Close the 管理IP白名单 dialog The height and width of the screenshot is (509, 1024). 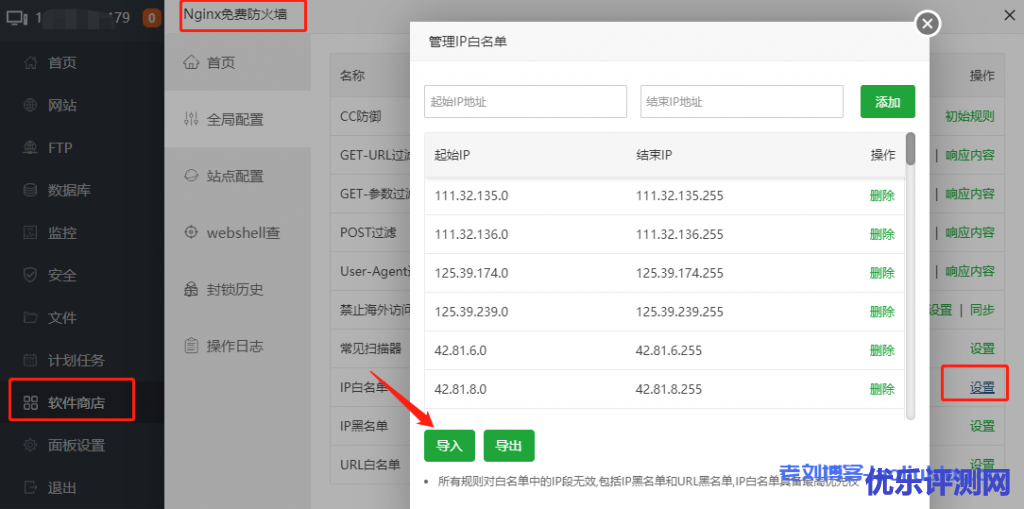(x=928, y=23)
